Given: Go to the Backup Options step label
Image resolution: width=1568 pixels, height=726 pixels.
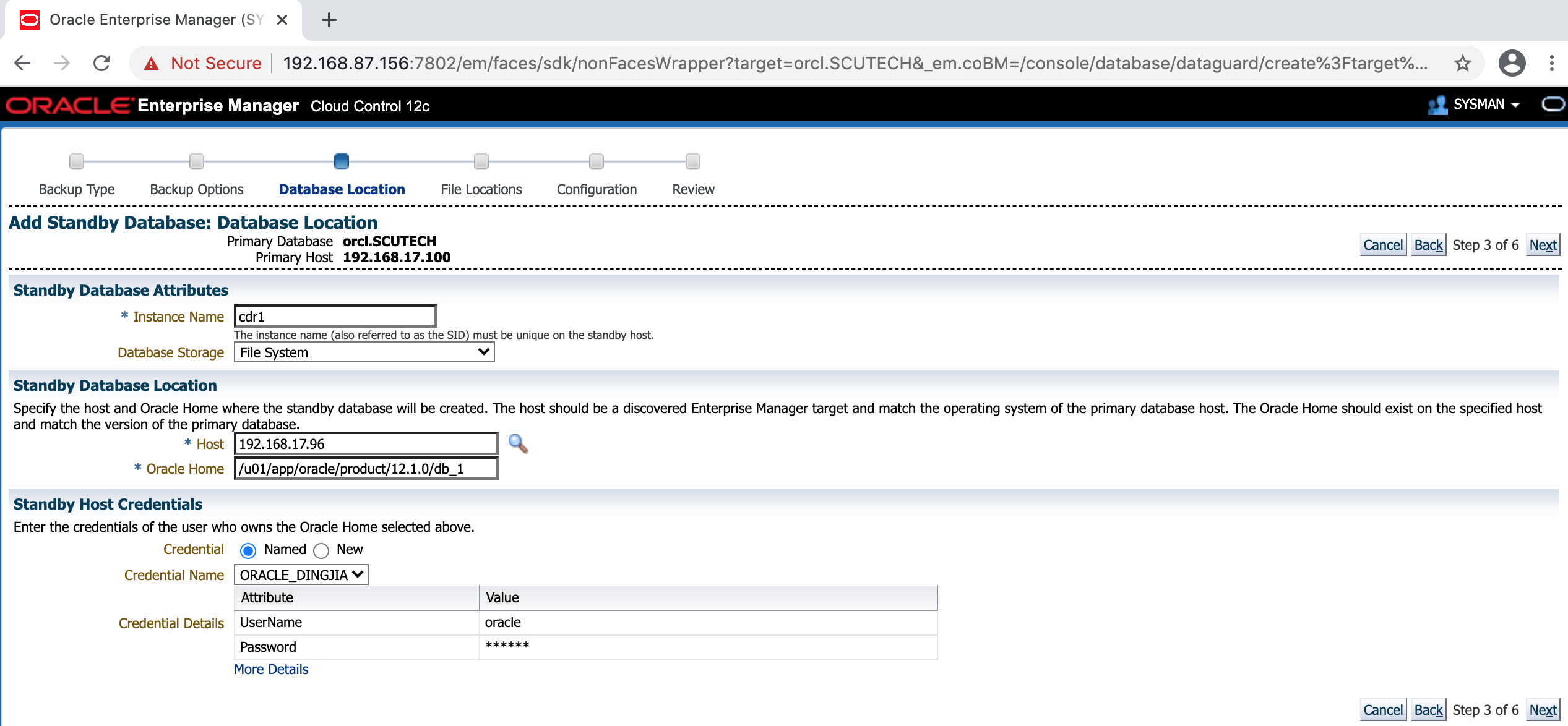Looking at the screenshot, I should coord(197,189).
